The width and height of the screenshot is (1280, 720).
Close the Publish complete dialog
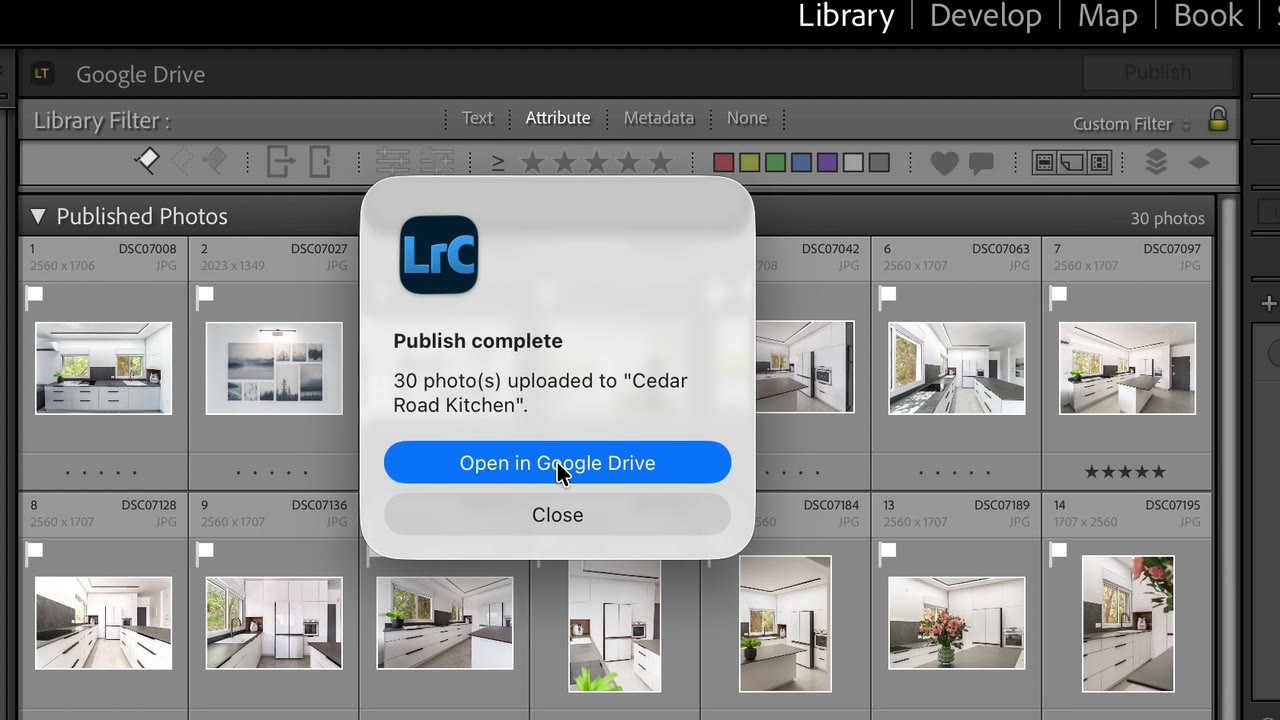557,515
